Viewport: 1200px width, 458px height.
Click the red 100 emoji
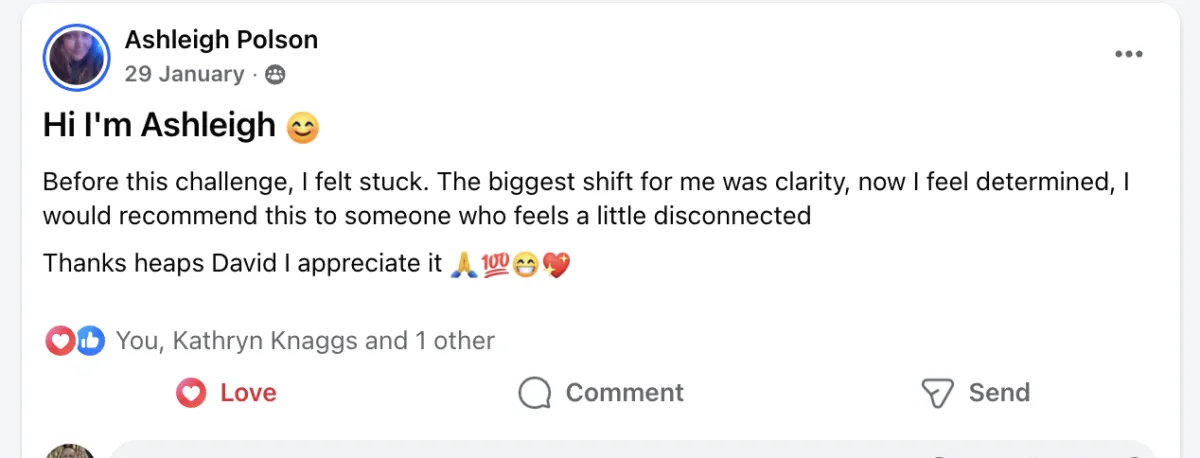494,264
